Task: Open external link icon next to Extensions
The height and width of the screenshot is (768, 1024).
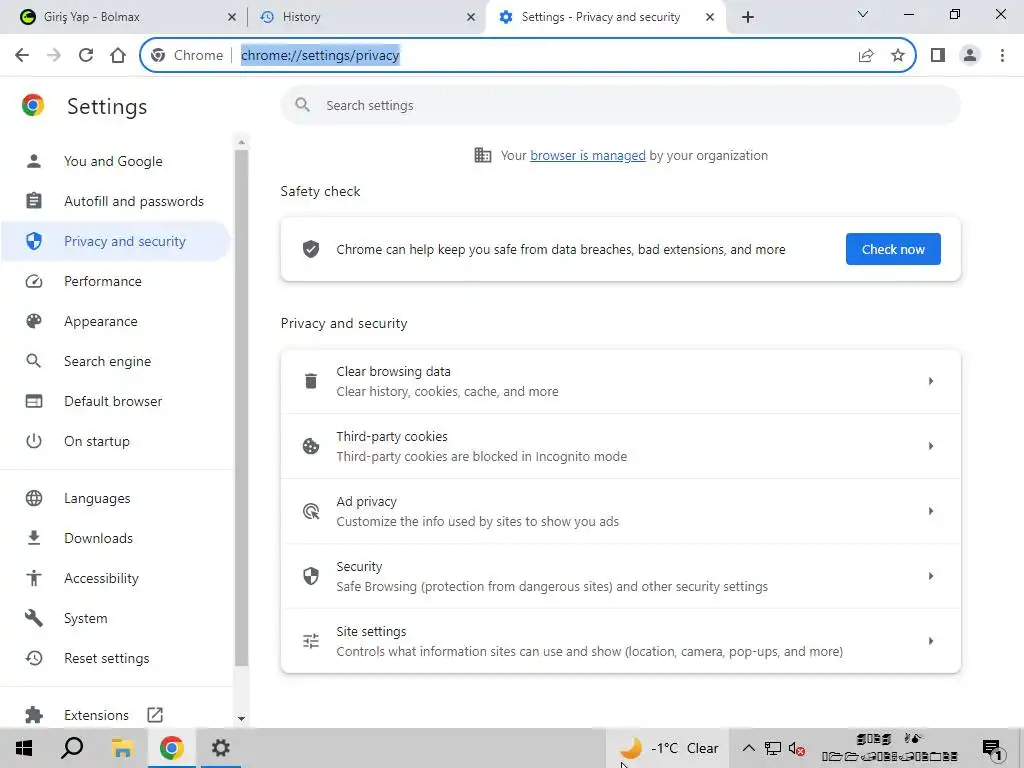Action: tap(155, 714)
